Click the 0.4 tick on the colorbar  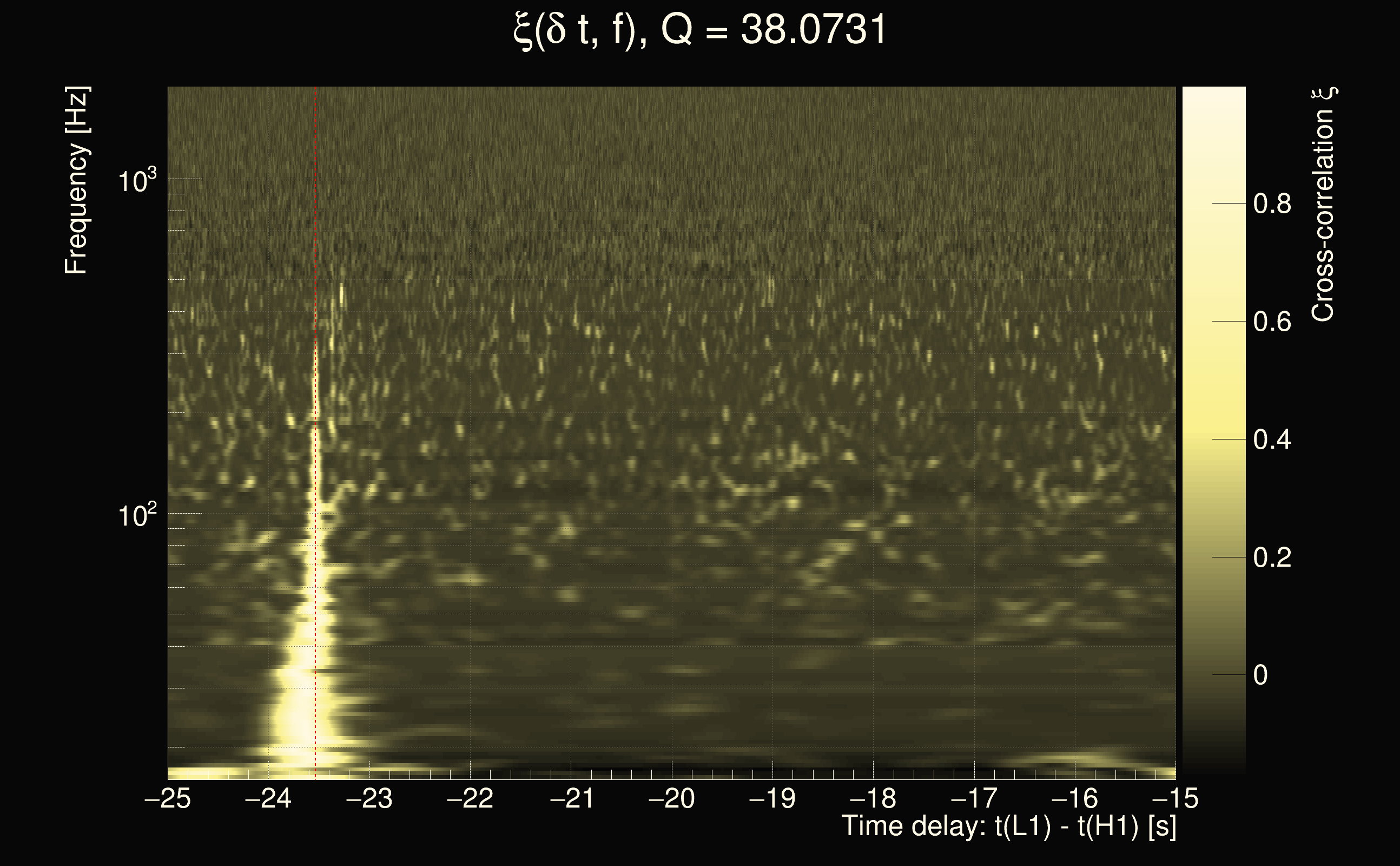(1272, 440)
